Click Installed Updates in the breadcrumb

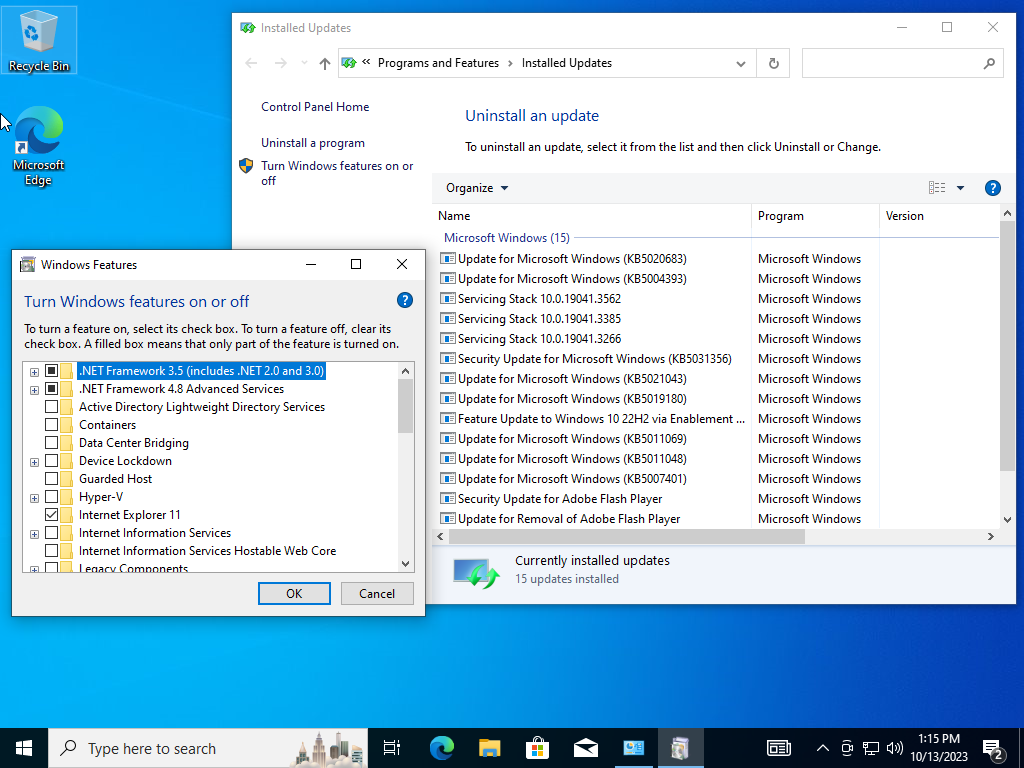point(567,63)
